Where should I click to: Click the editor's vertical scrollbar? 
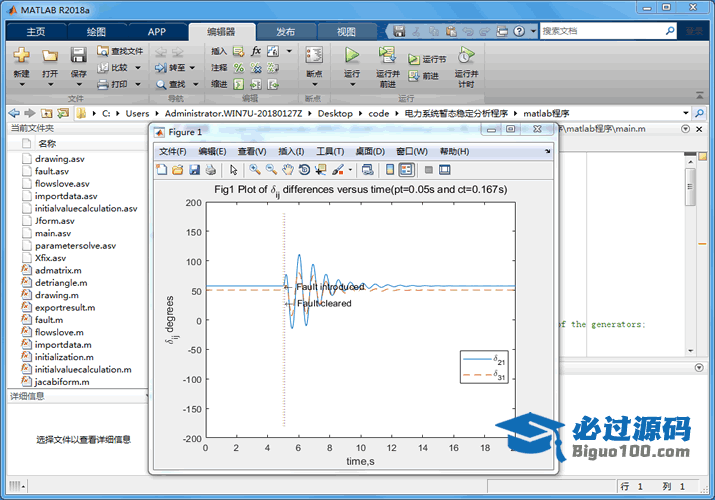click(x=690, y=190)
